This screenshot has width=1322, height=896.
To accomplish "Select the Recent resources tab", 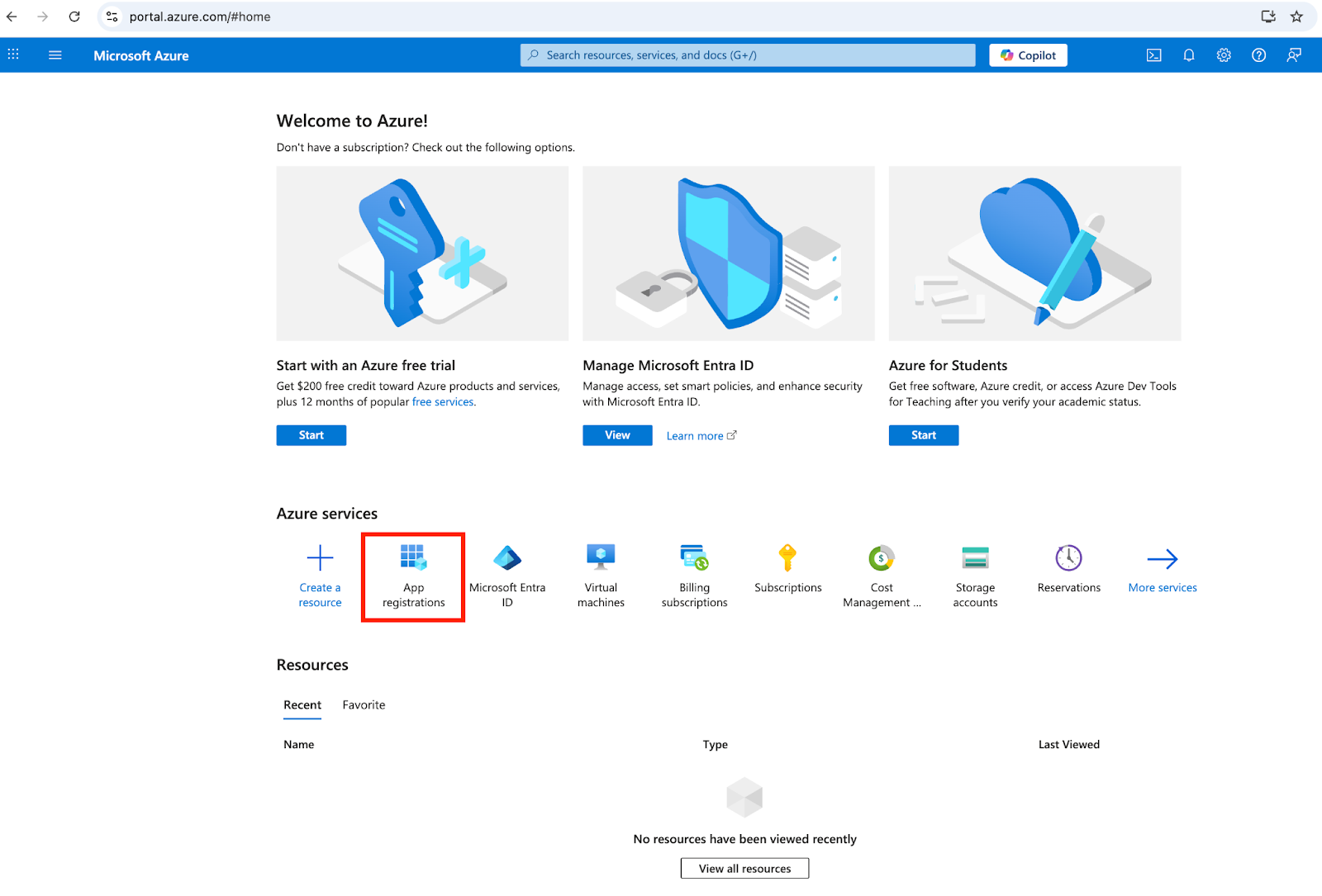I will point(302,705).
